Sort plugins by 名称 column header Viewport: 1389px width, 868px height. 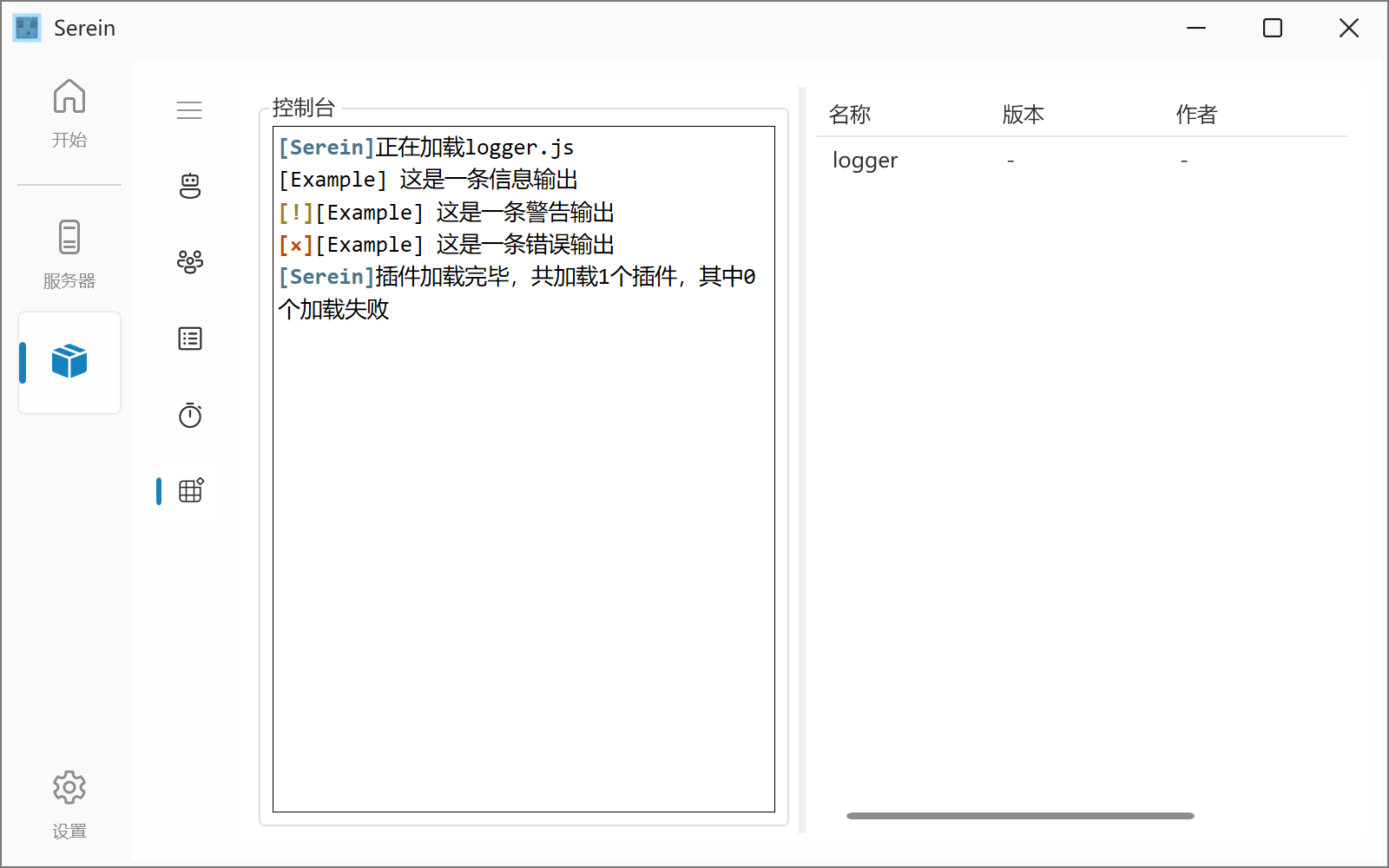(x=850, y=115)
